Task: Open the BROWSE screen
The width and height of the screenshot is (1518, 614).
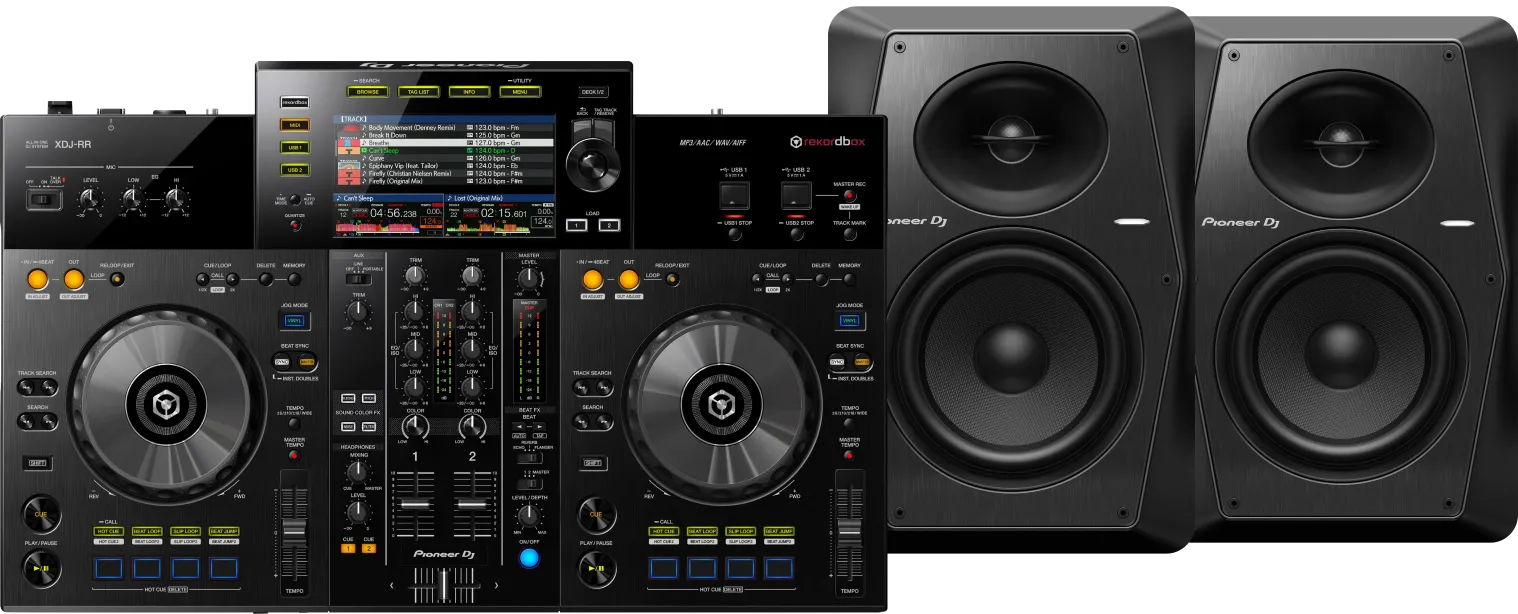Action: [367, 91]
